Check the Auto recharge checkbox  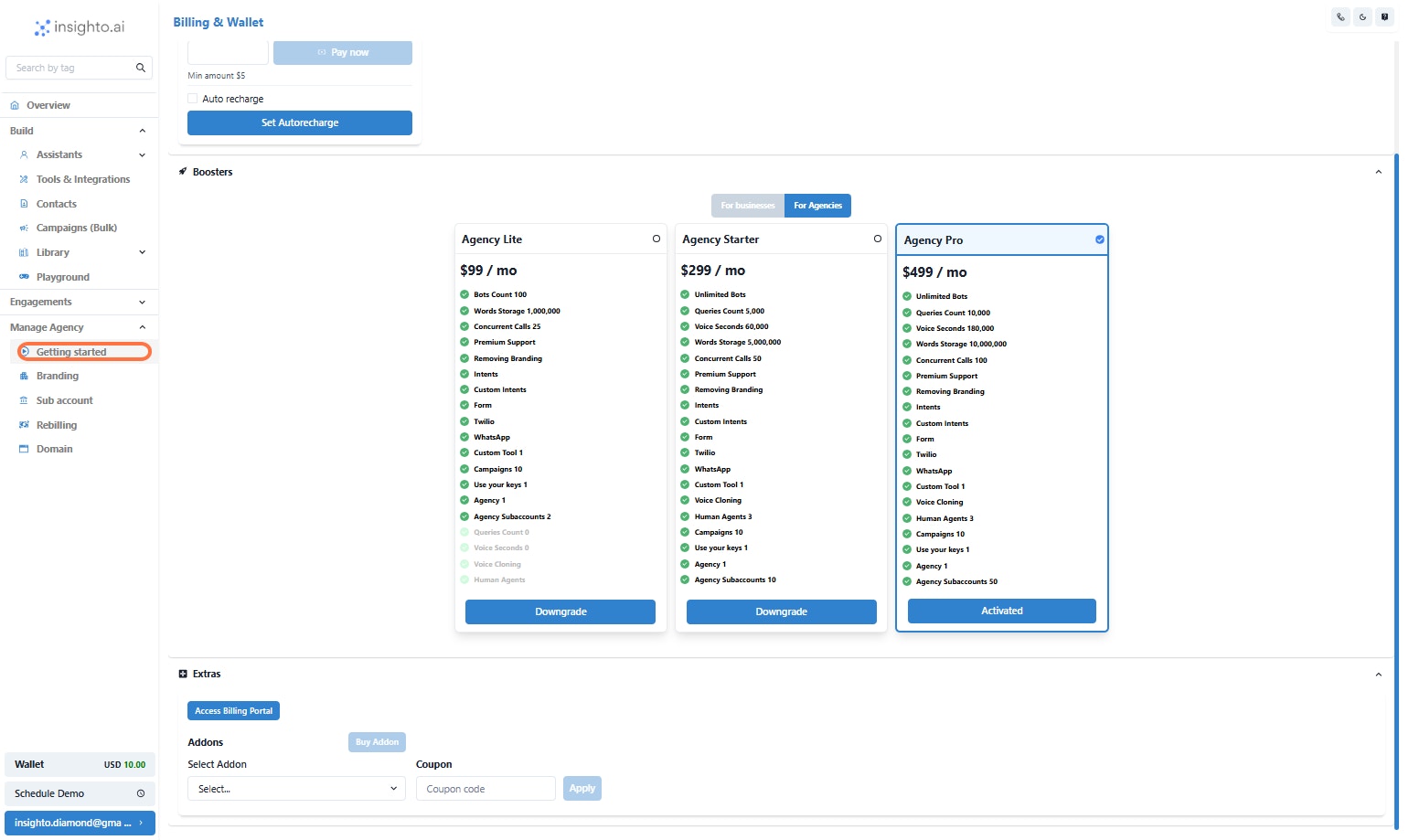193,99
